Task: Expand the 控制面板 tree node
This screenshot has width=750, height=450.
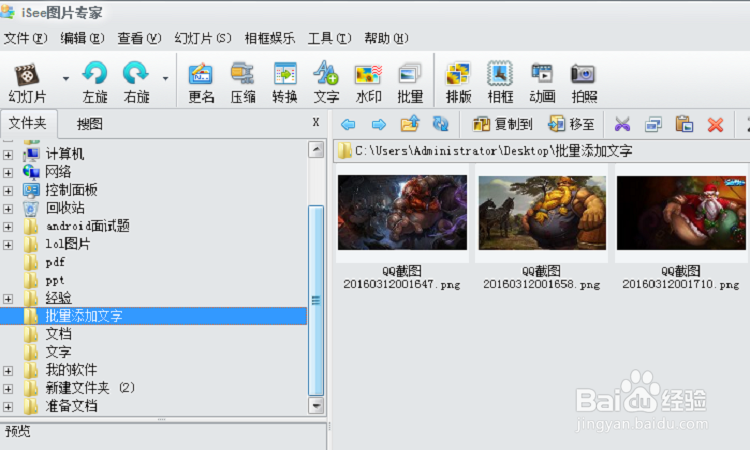Action: pyautogui.click(x=8, y=191)
